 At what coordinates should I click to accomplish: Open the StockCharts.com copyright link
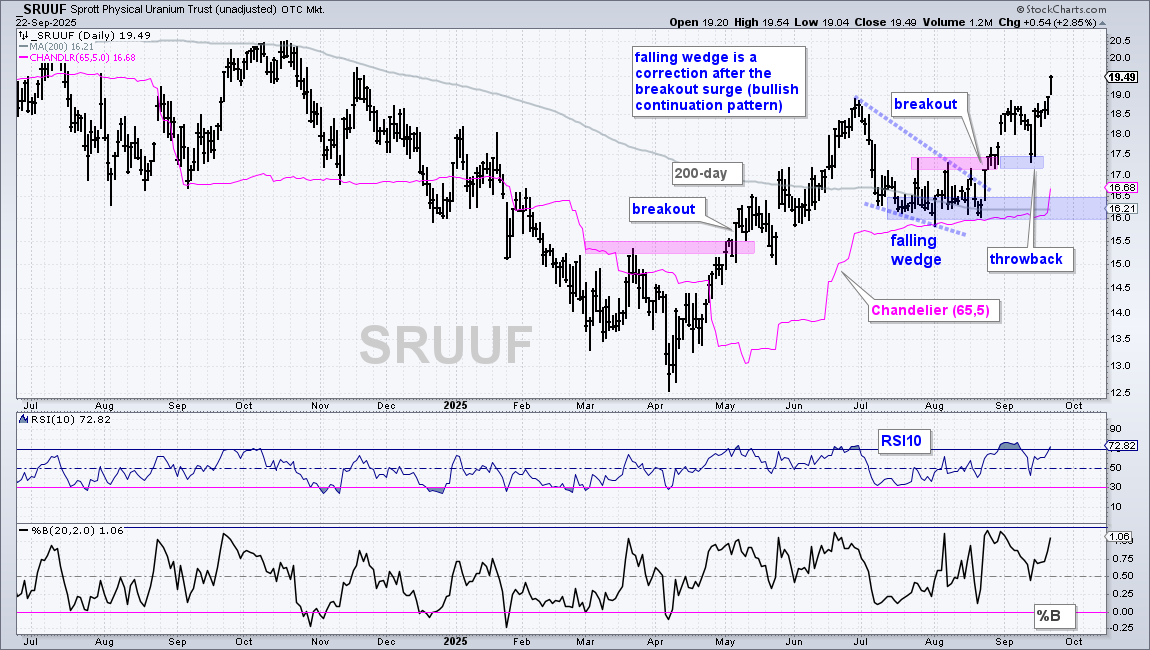(1061, 10)
